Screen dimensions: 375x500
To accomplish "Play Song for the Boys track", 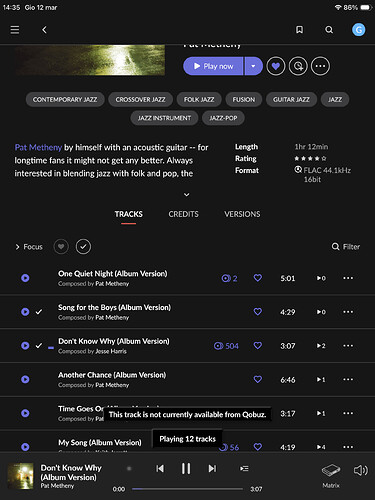I will pyautogui.click(x=25, y=312).
